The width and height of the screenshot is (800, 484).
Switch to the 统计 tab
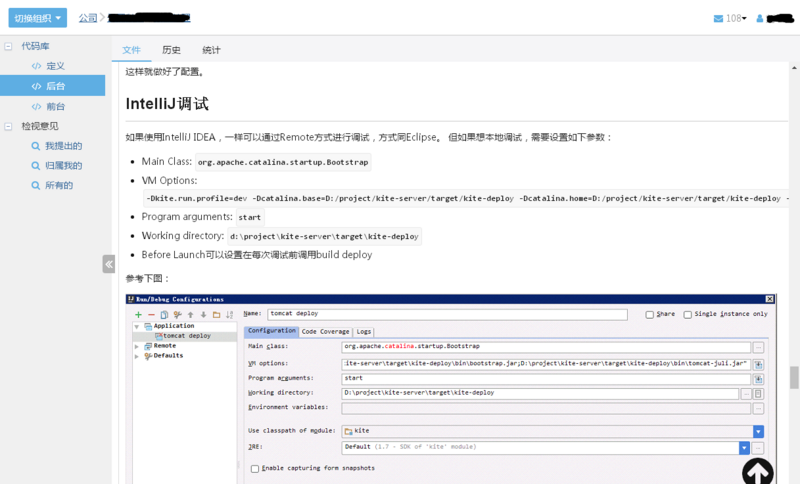pyautogui.click(x=211, y=50)
